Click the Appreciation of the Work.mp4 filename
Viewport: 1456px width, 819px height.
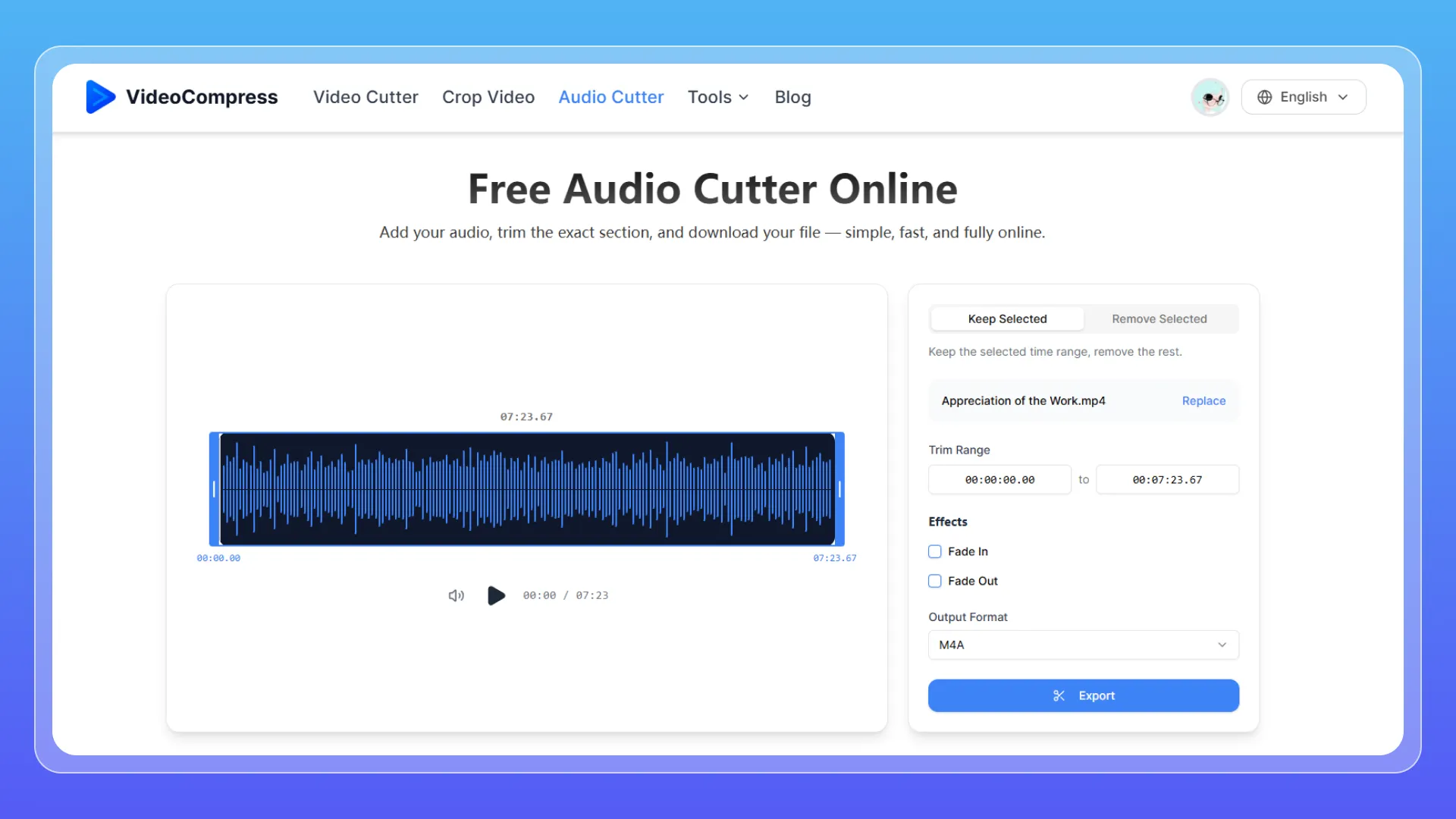click(x=1023, y=400)
